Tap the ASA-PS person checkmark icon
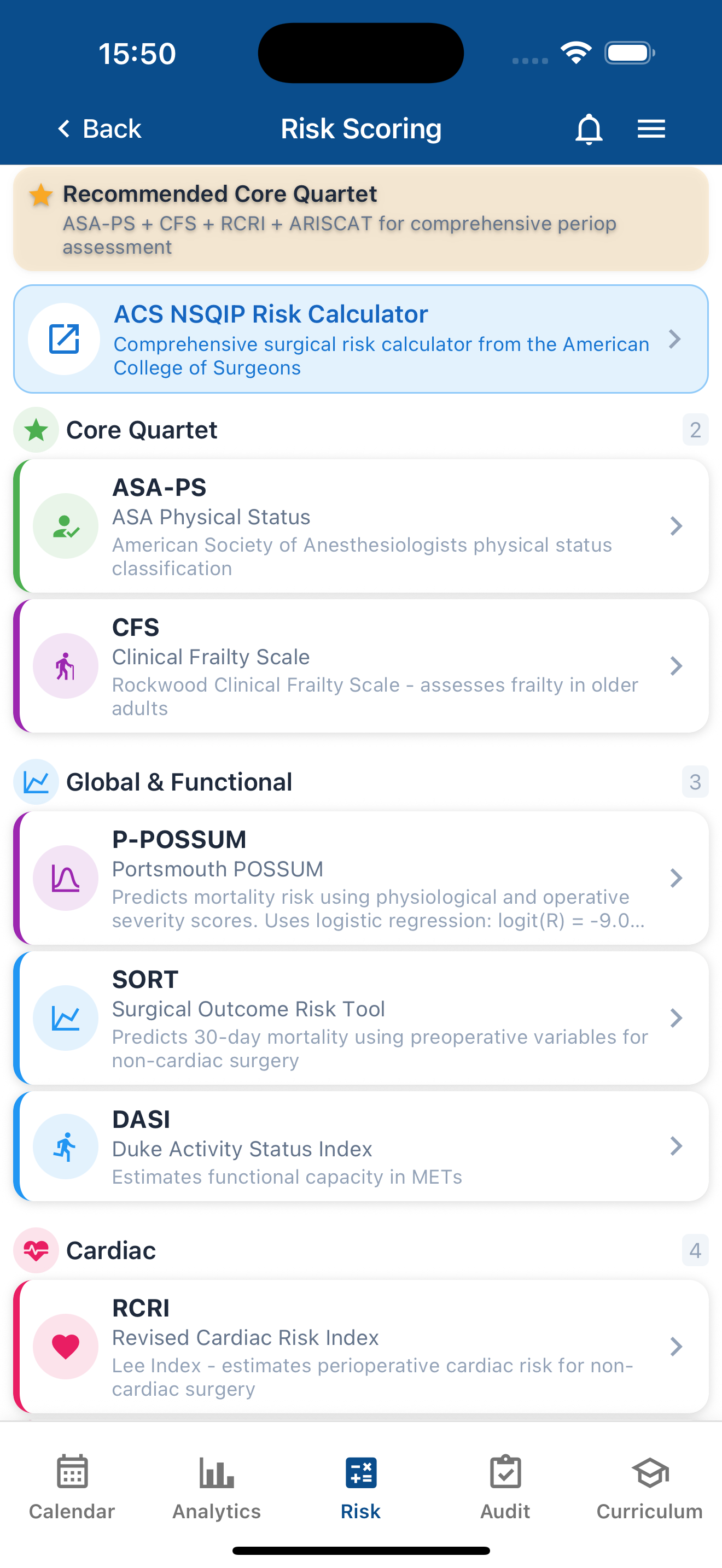Screen dimensions: 722x1568 tap(65, 526)
